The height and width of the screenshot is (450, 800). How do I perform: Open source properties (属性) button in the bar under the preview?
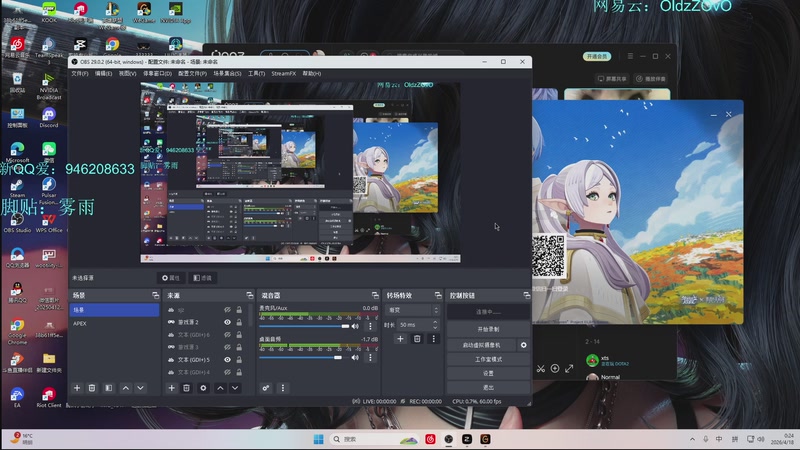[x=171, y=278]
